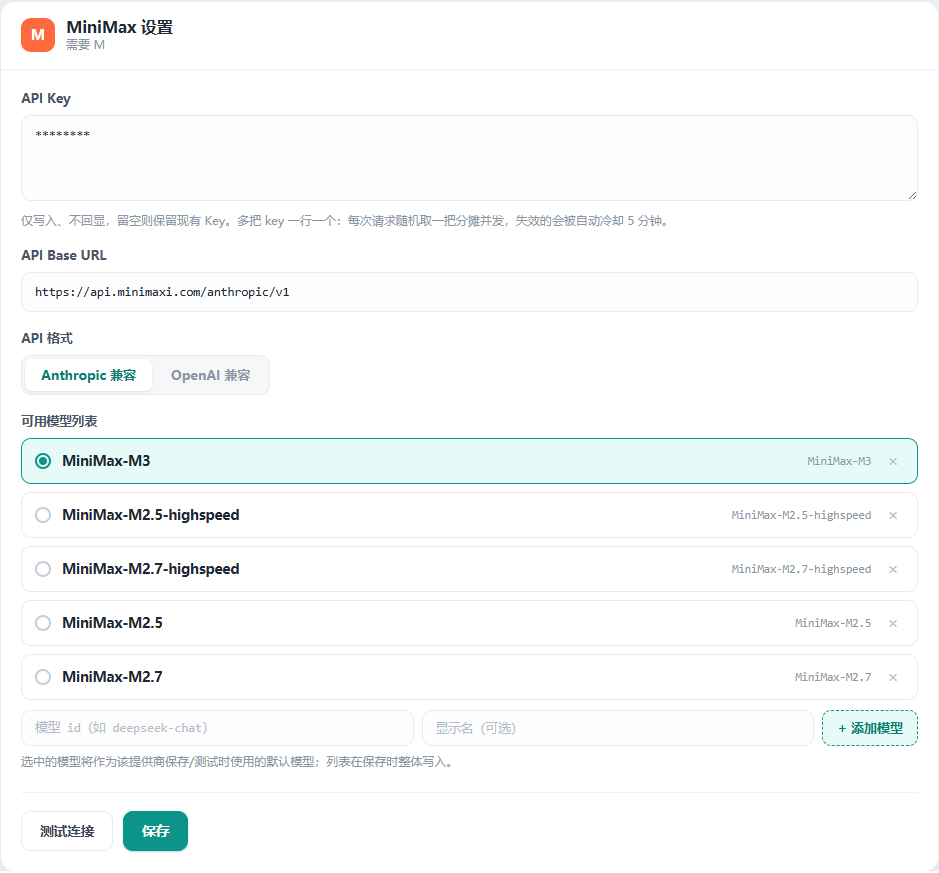Click the green 保存 button
This screenshot has width=939, height=873.
156,831
